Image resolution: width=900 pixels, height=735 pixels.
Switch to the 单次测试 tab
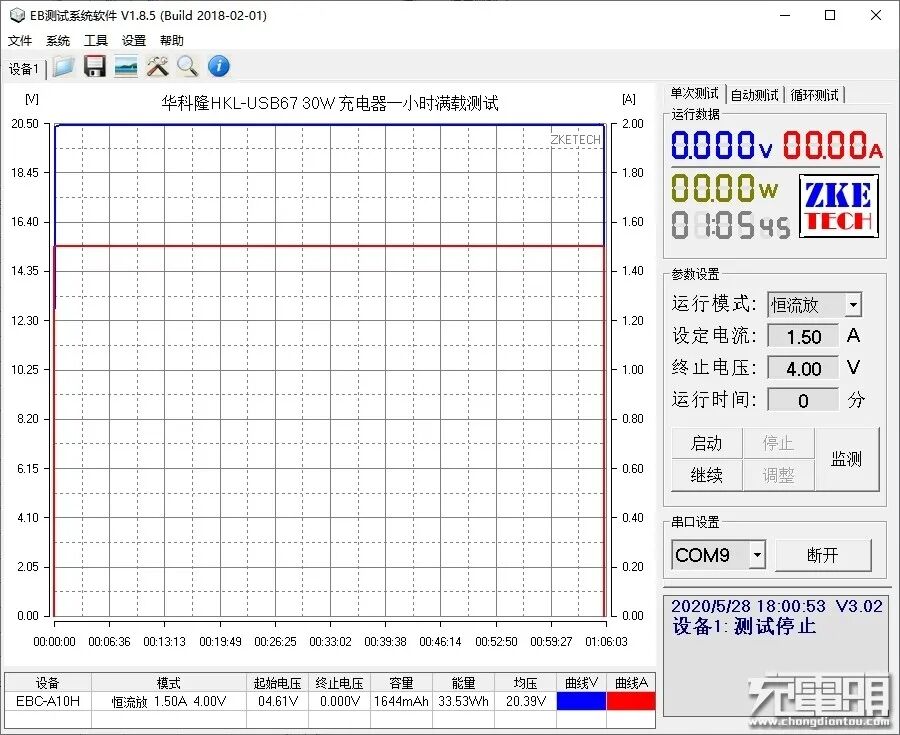694,94
